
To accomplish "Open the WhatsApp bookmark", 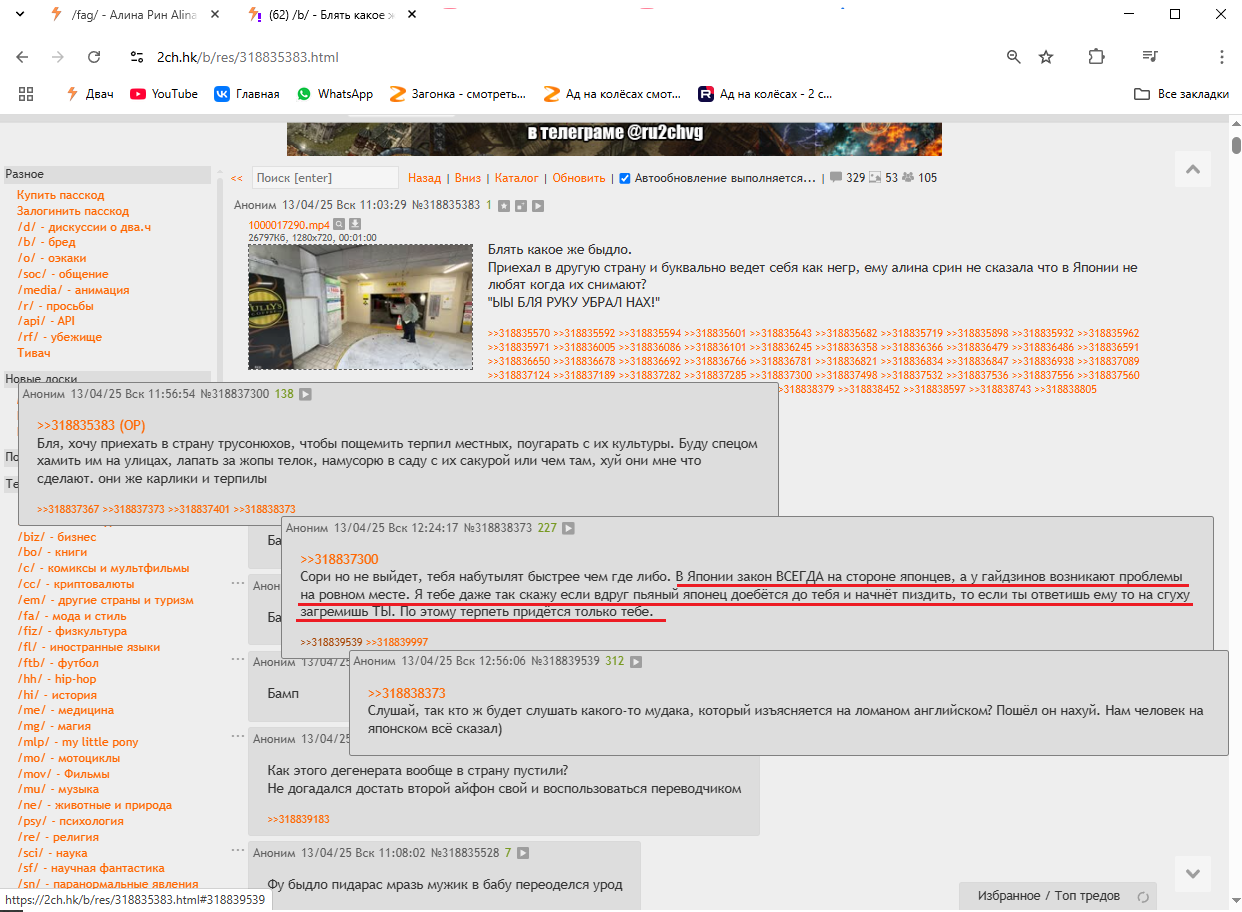I will (334, 94).
